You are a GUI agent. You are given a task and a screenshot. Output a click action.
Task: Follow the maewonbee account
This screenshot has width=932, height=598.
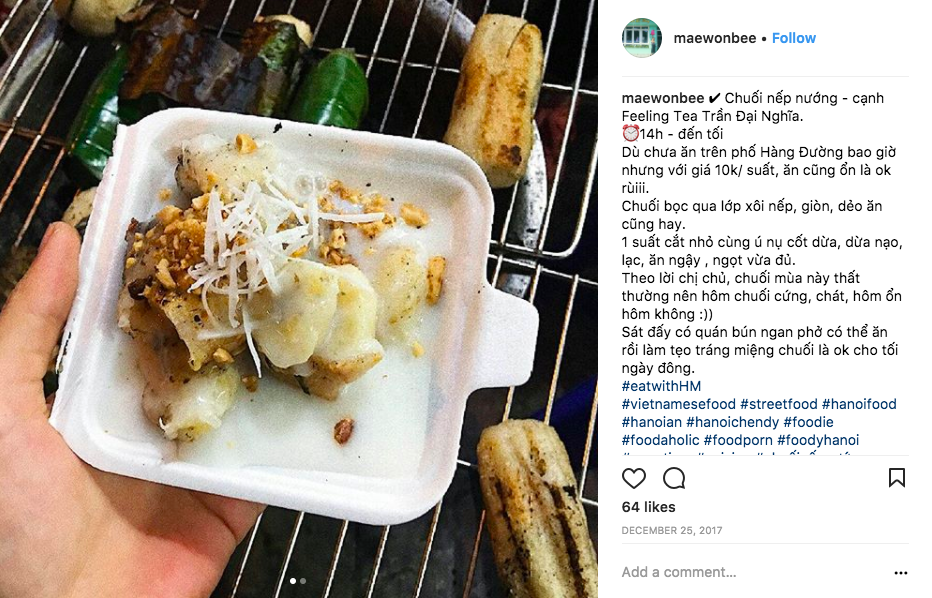pyautogui.click(x=794, y=38)
